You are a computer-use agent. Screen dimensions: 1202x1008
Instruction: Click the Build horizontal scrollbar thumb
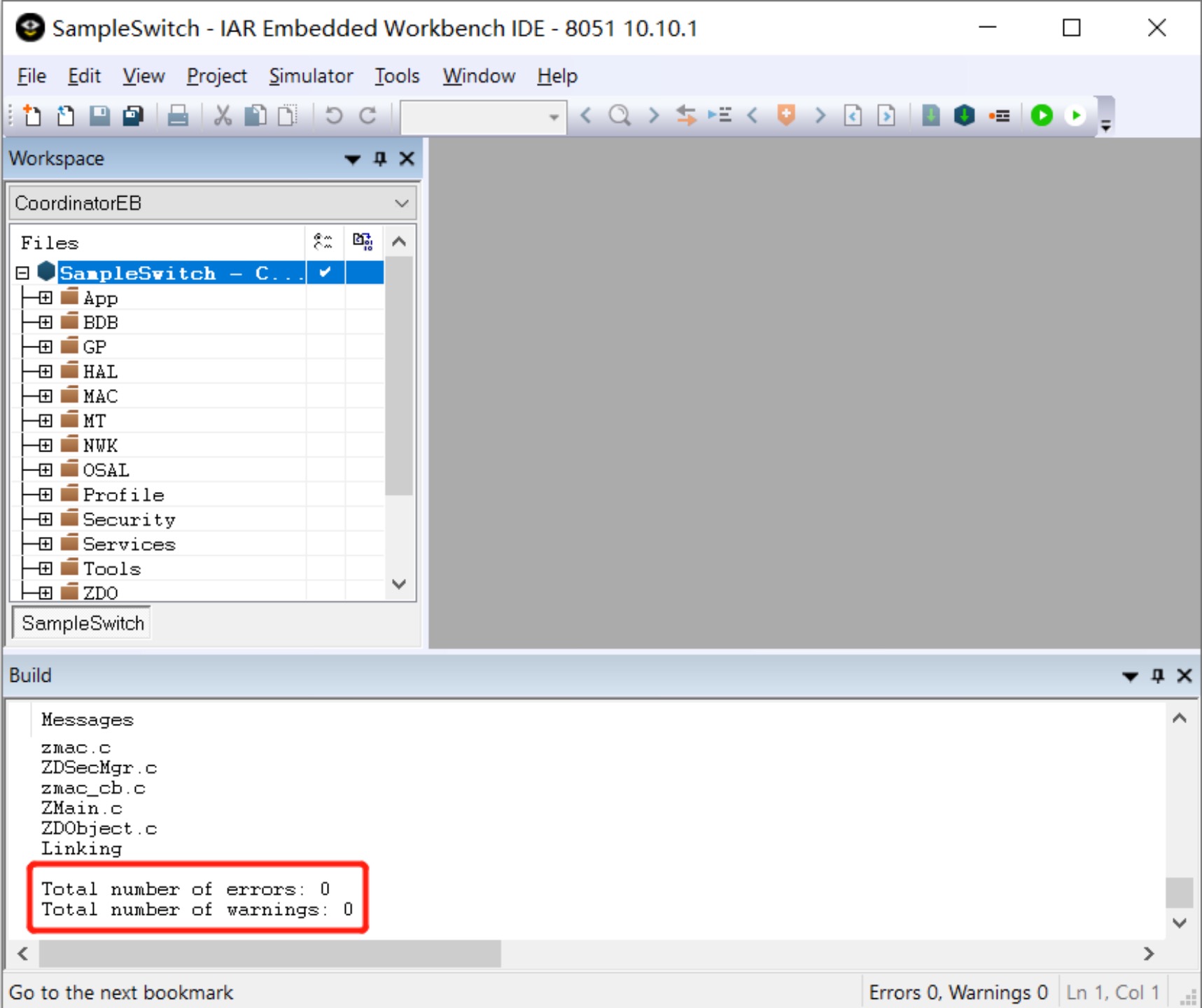click(270, 953)
